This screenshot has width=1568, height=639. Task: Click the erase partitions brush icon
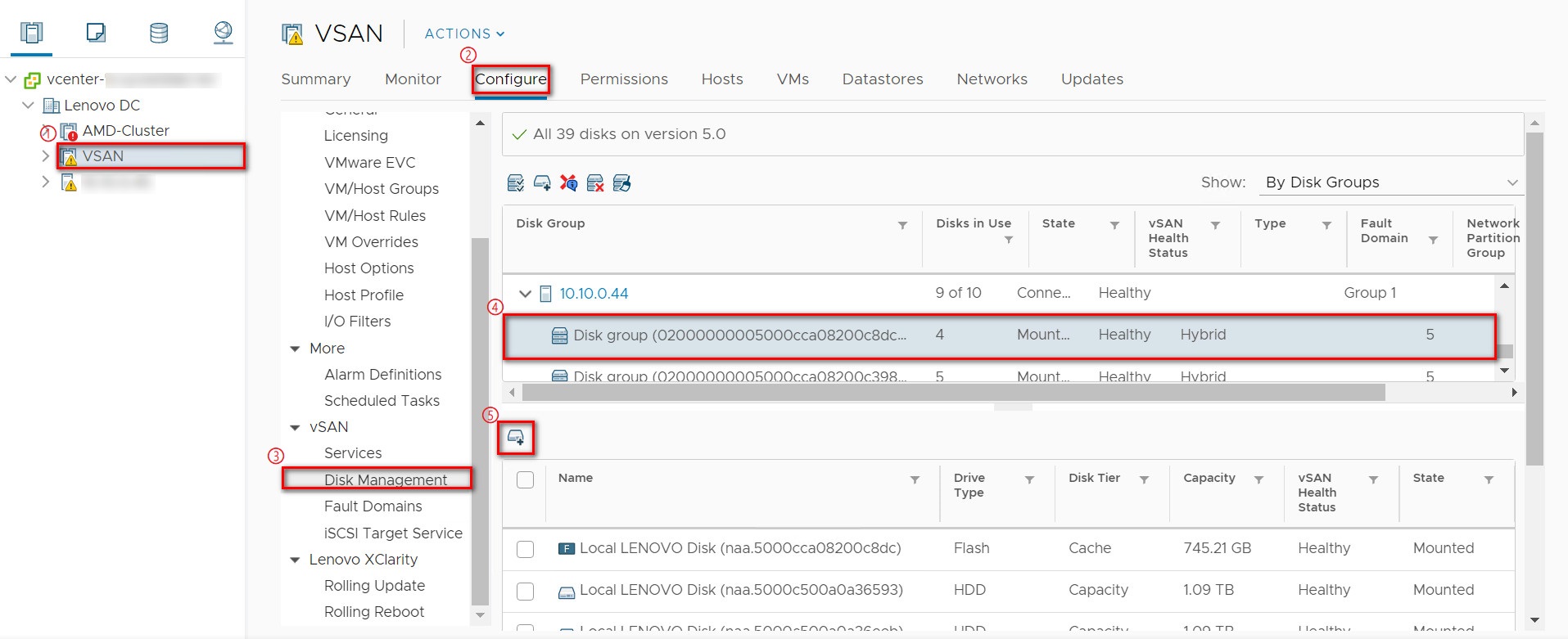621,183
